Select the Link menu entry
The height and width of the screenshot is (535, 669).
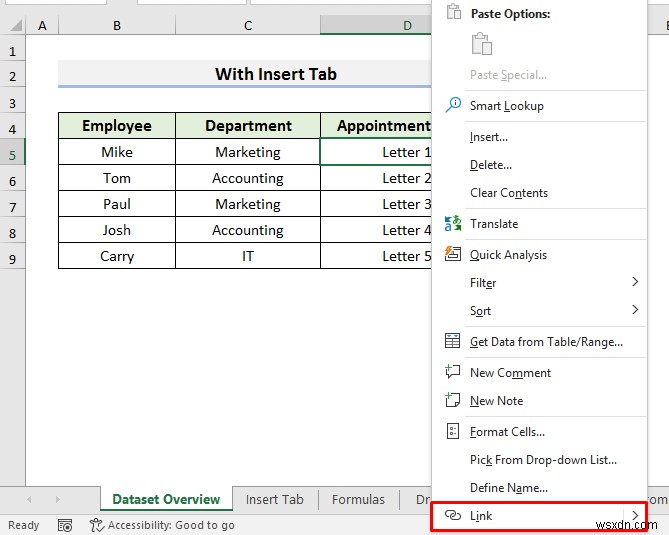click(539, 516)
